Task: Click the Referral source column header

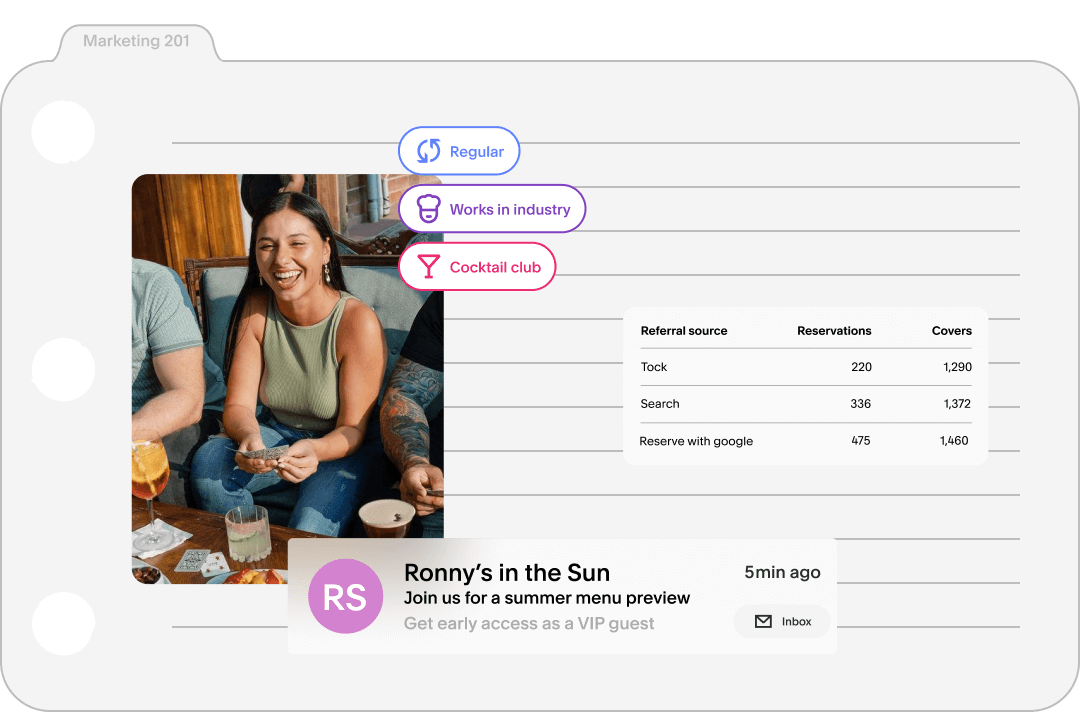Action: click(x=684, y=331)
